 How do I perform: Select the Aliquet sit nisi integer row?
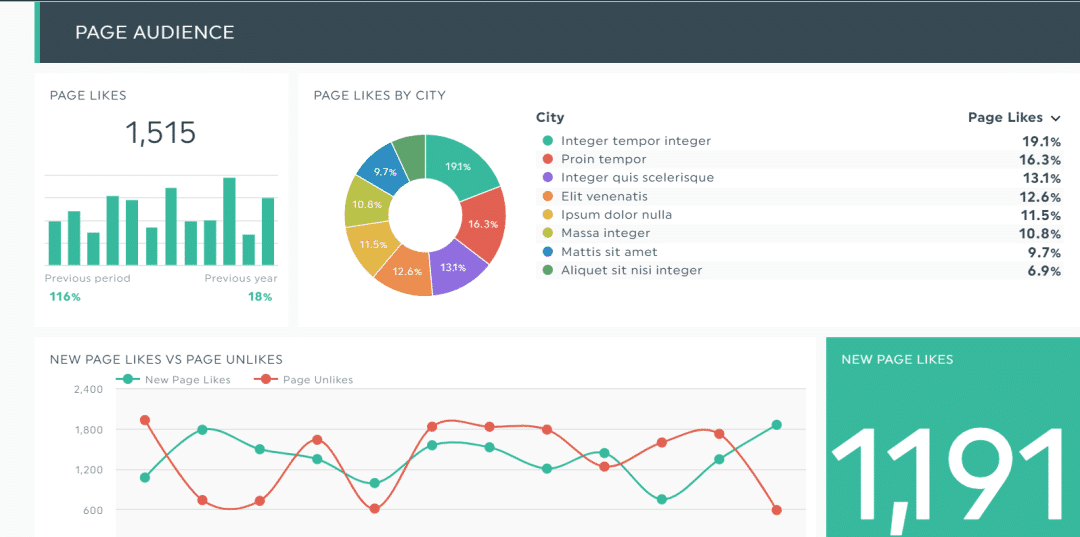pos(798,271)
